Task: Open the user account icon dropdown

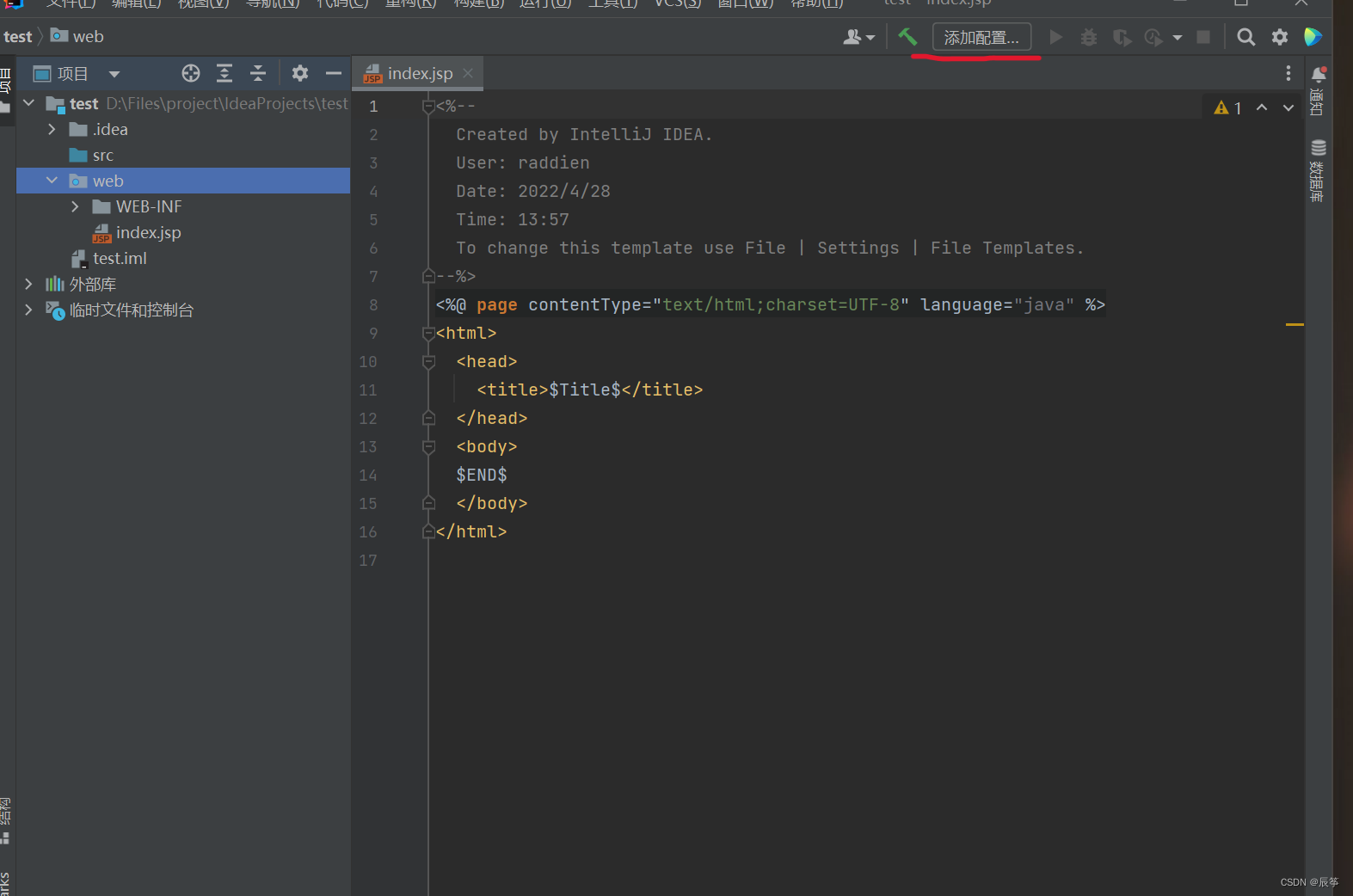Action: [x=858, y=37]
